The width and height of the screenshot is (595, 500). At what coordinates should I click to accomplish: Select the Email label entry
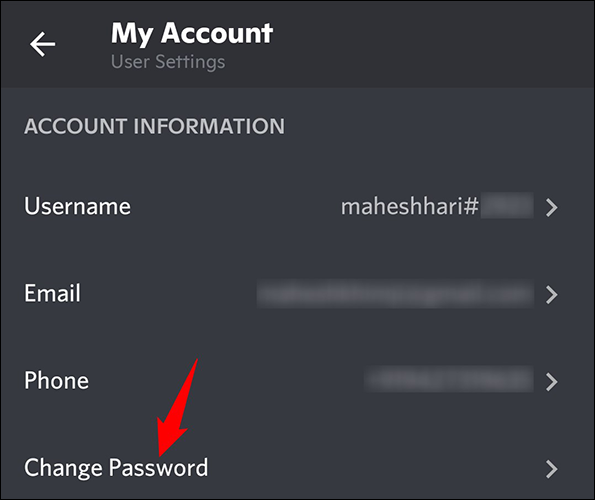click(x=52, y=293)
